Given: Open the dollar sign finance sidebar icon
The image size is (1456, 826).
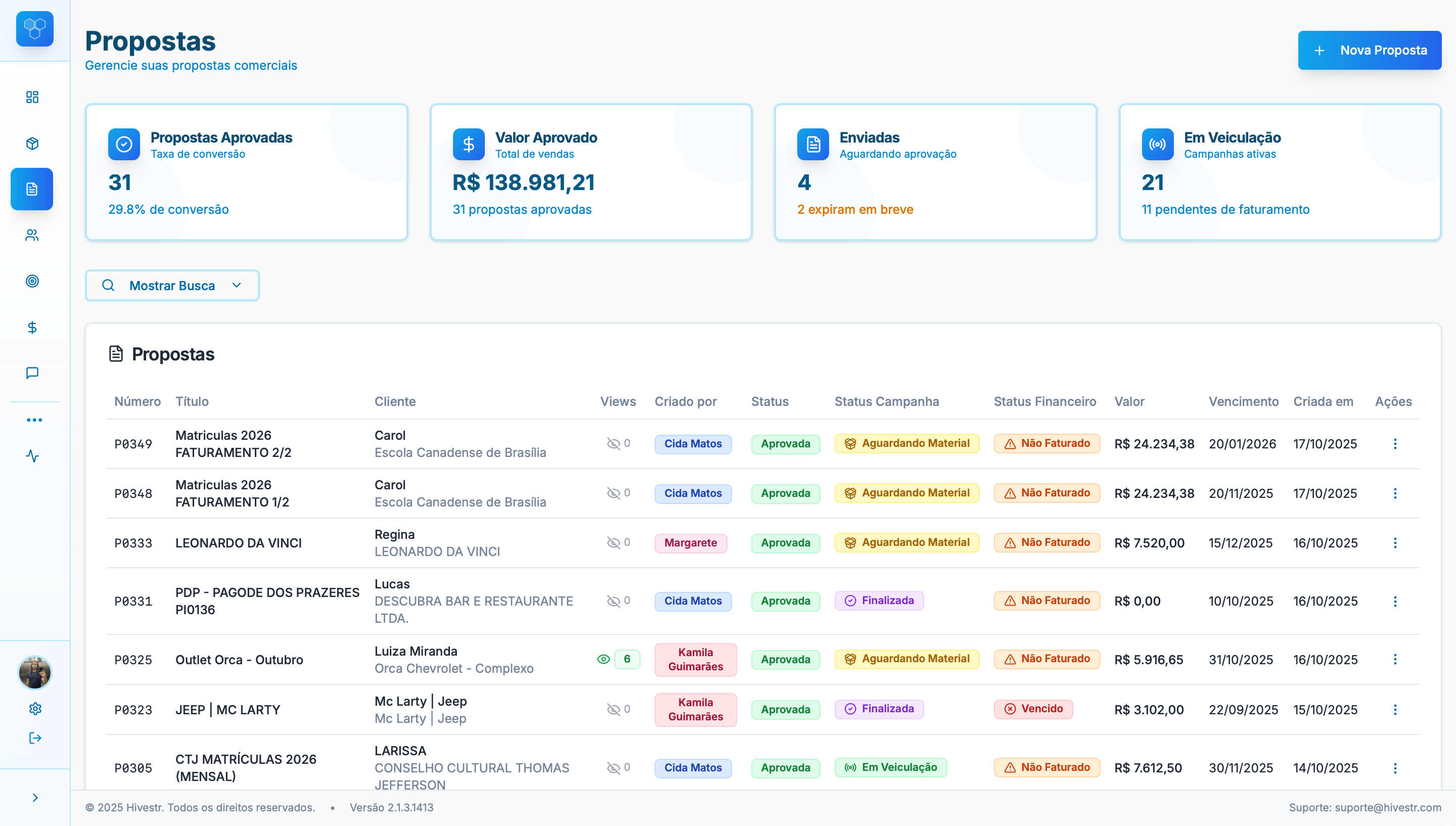Looking at the screenshot, I should tap(32, 328).
